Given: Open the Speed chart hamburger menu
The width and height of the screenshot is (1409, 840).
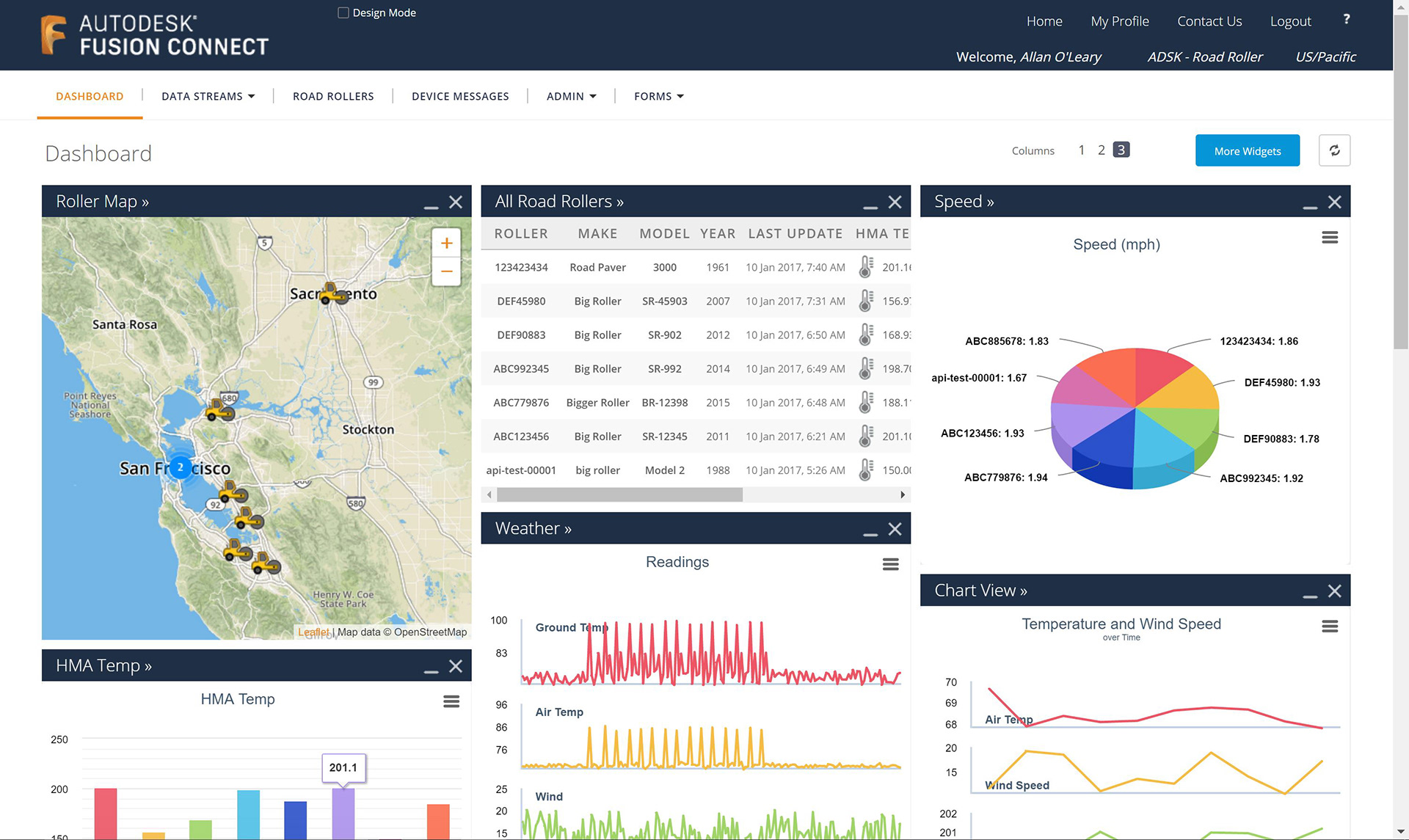Looking at the screenshot, I should pos(1329,238).
